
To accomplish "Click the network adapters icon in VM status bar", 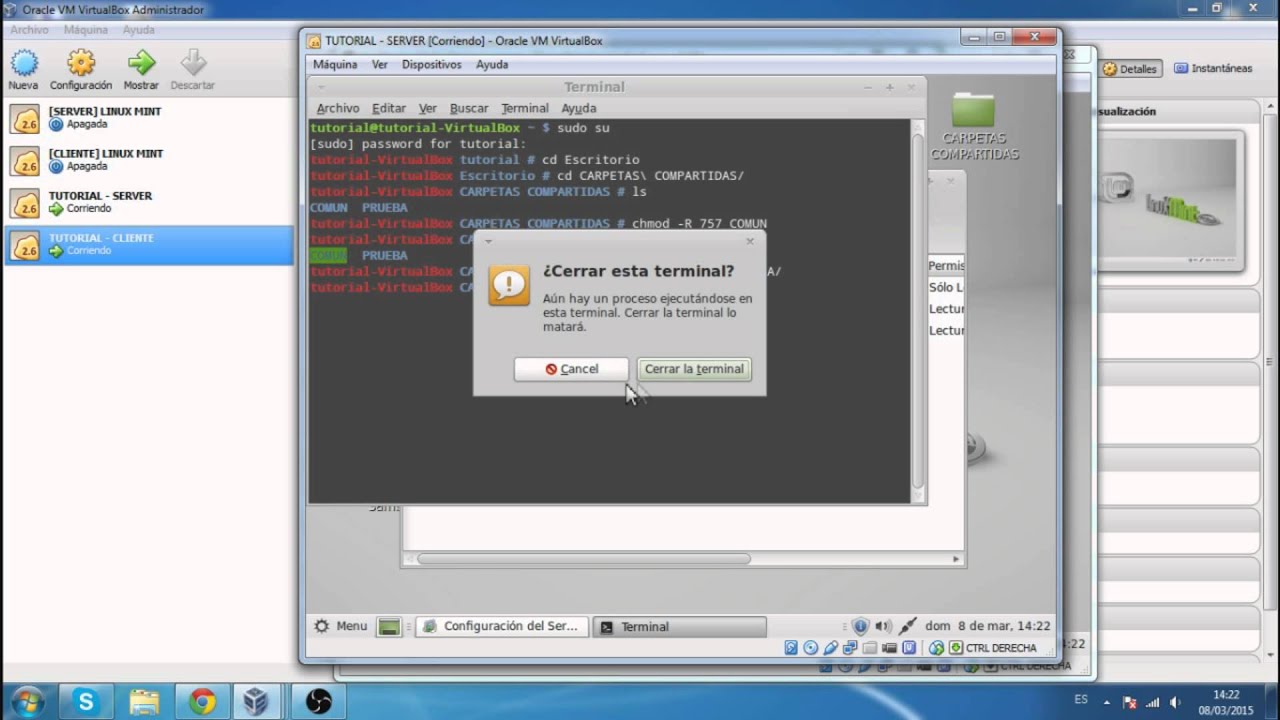I will (849, 648).
